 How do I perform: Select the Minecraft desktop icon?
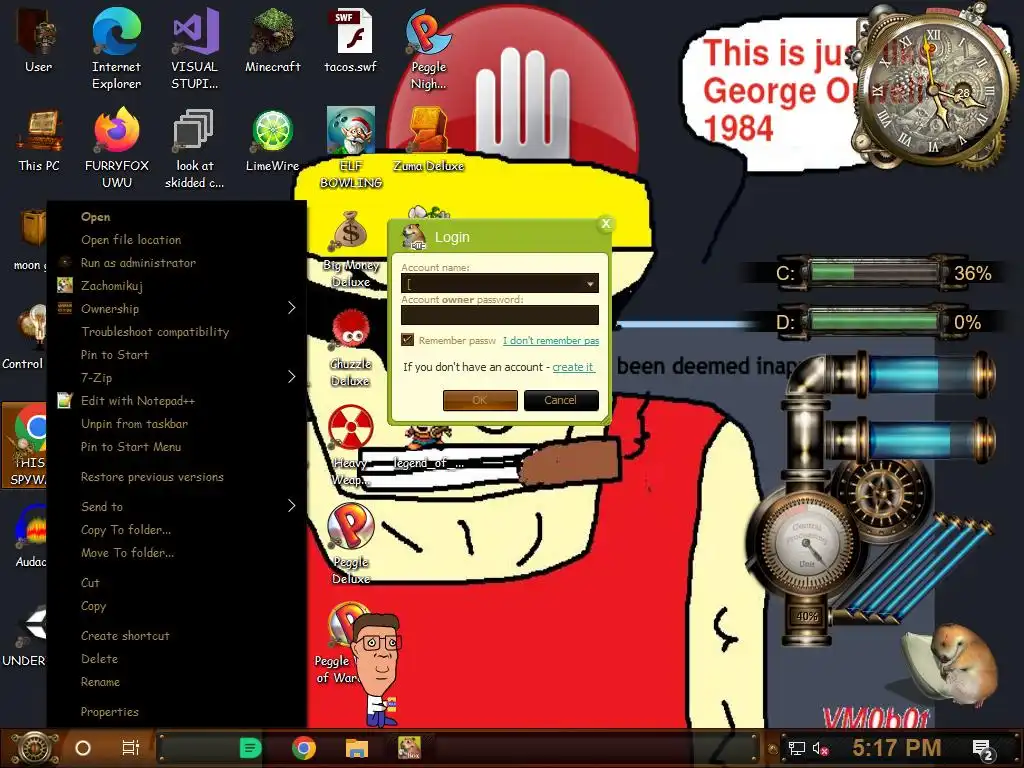coord(272,39)
